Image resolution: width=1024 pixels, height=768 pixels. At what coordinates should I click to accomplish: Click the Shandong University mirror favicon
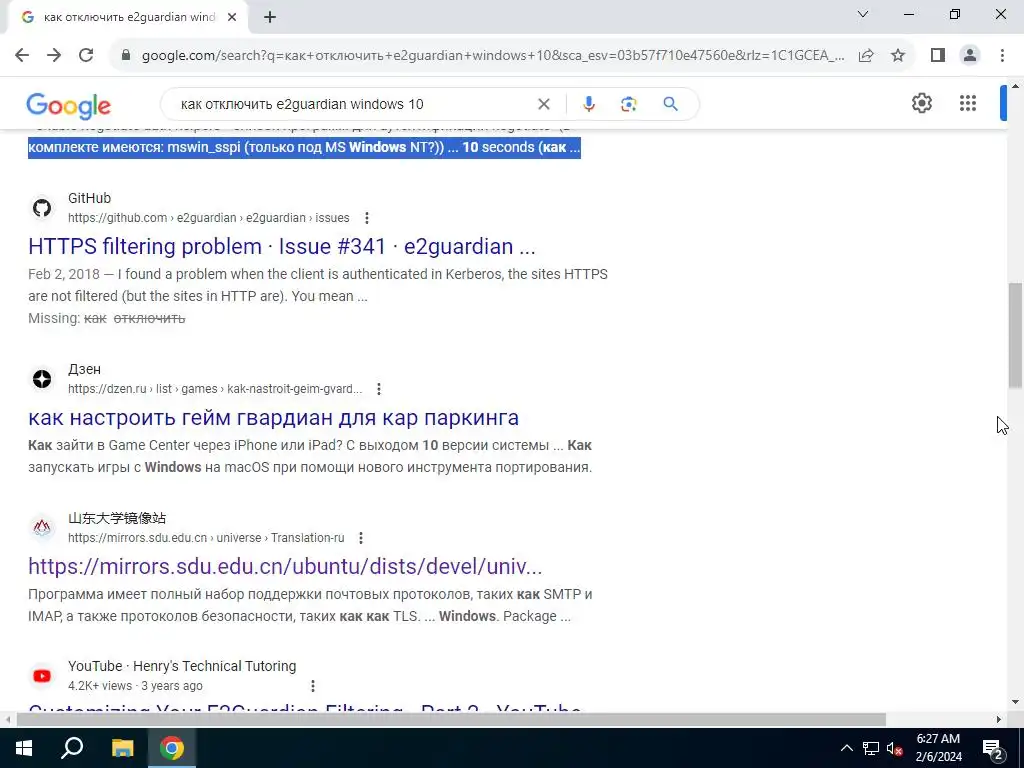coord(42,527)
